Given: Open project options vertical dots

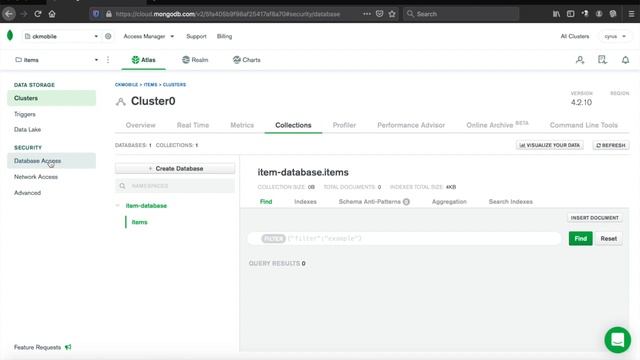Looking at the screenshot, I should coord(108,60).
